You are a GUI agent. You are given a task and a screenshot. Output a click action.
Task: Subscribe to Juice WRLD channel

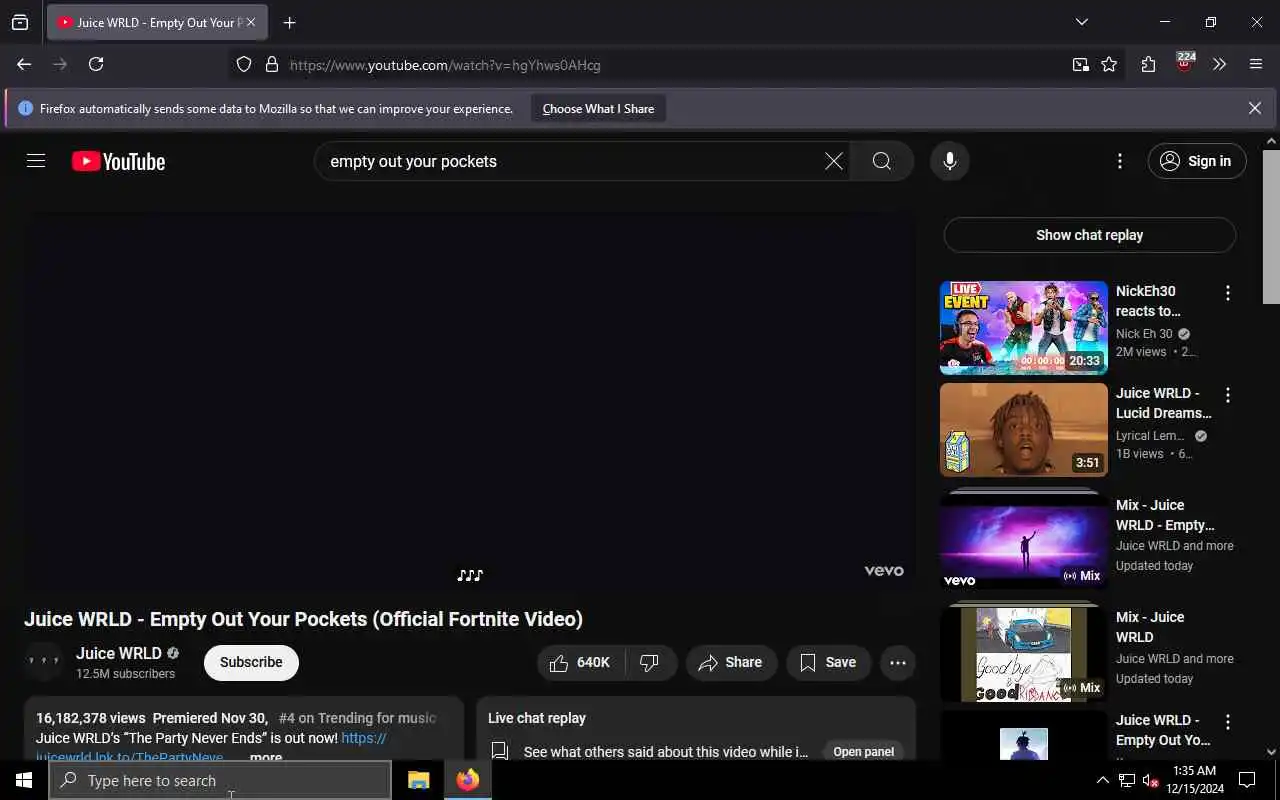[x=251, y=662]
